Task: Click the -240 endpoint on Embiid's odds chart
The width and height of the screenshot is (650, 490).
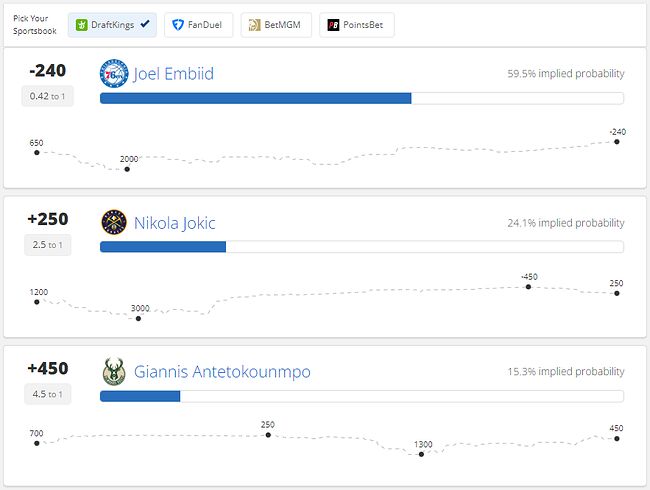Action: click(617, 142)
